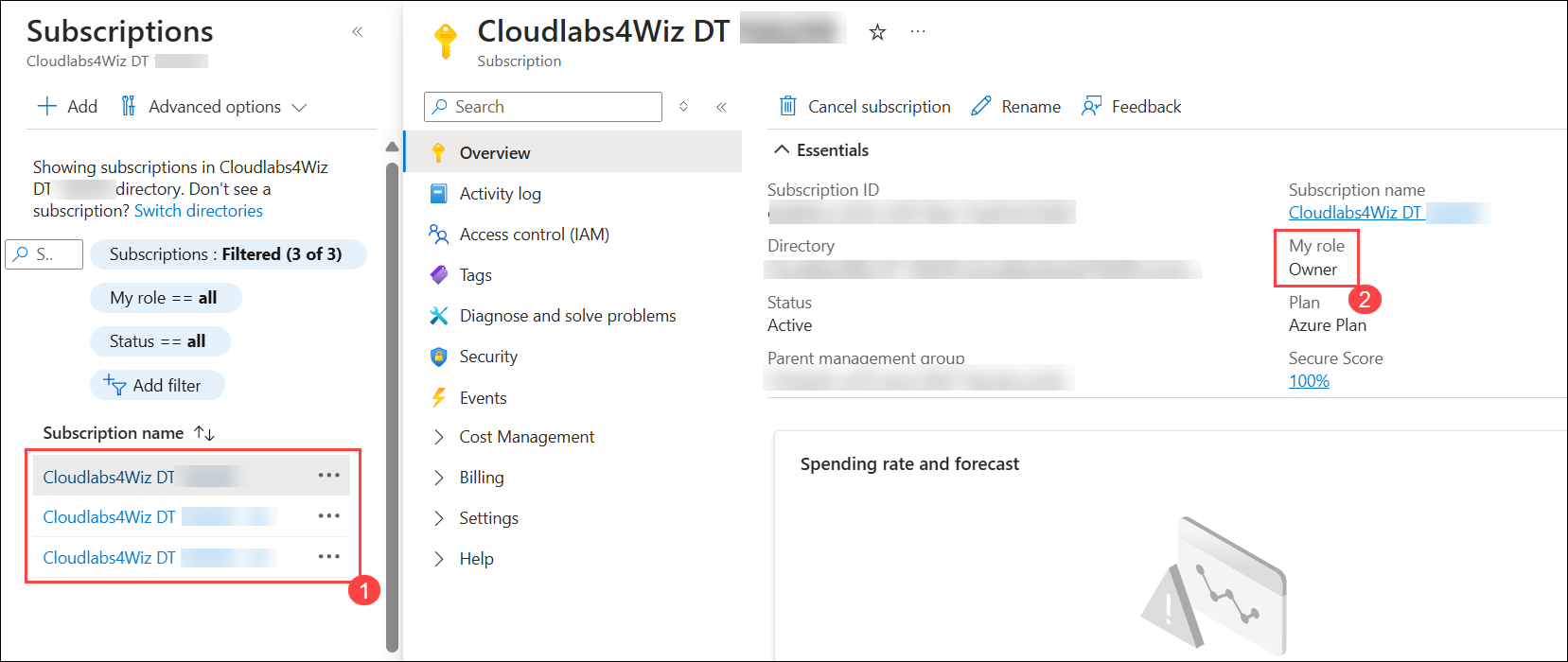
Task: Click the plus Add subscription icon
Action: point(47,106)
